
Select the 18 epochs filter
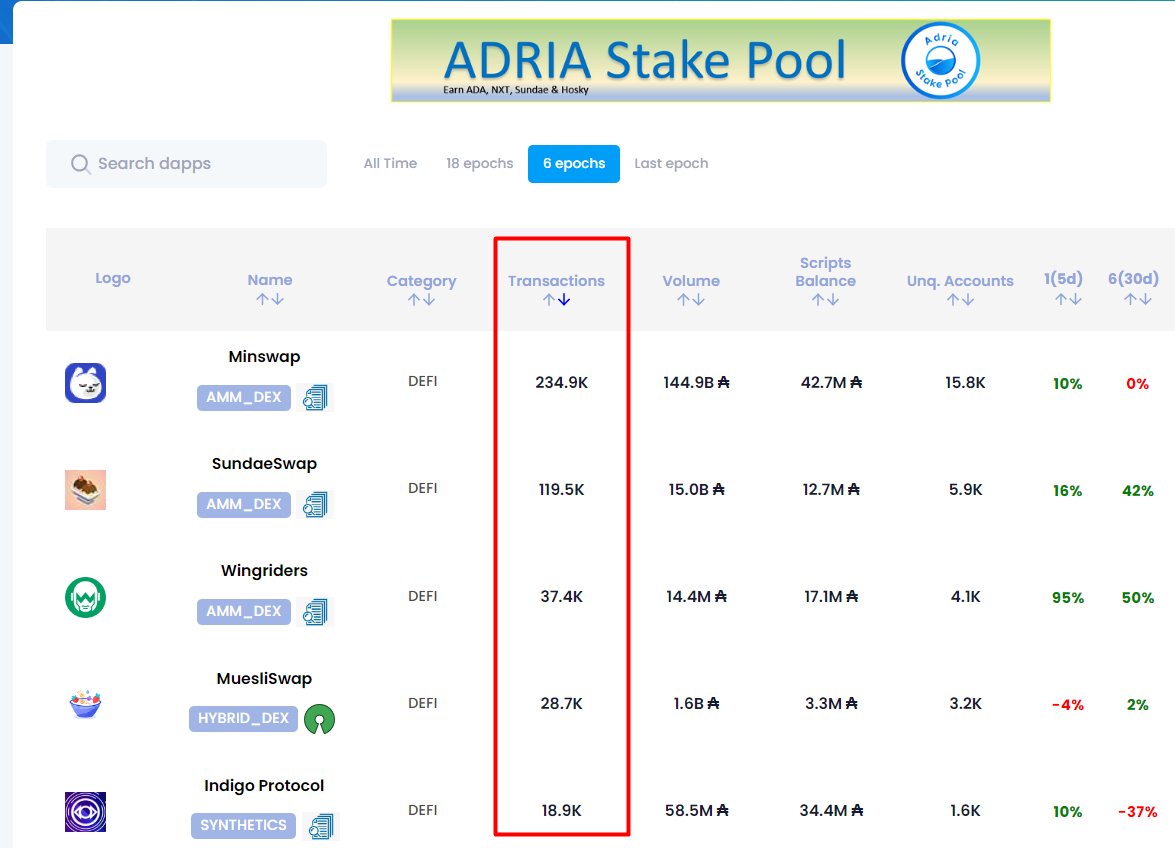[480, 163]
